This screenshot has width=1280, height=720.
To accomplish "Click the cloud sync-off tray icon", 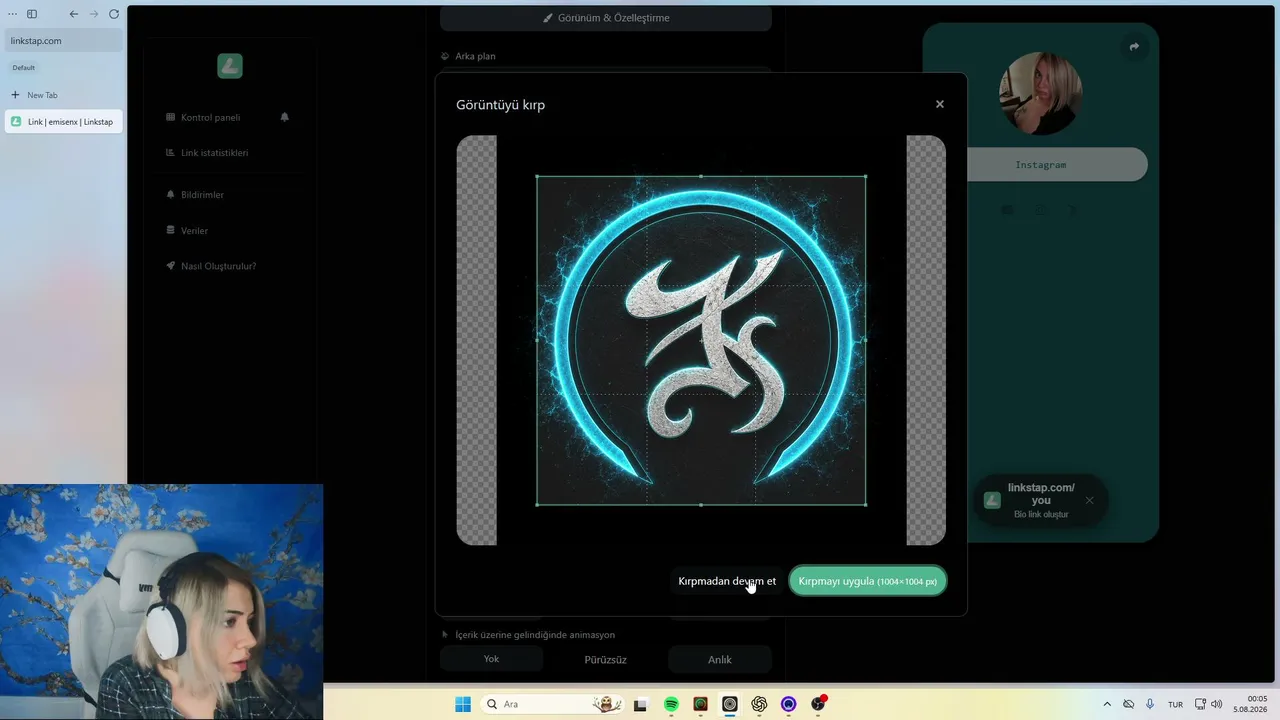I will pyautogui.click(x=1129, y=704).
